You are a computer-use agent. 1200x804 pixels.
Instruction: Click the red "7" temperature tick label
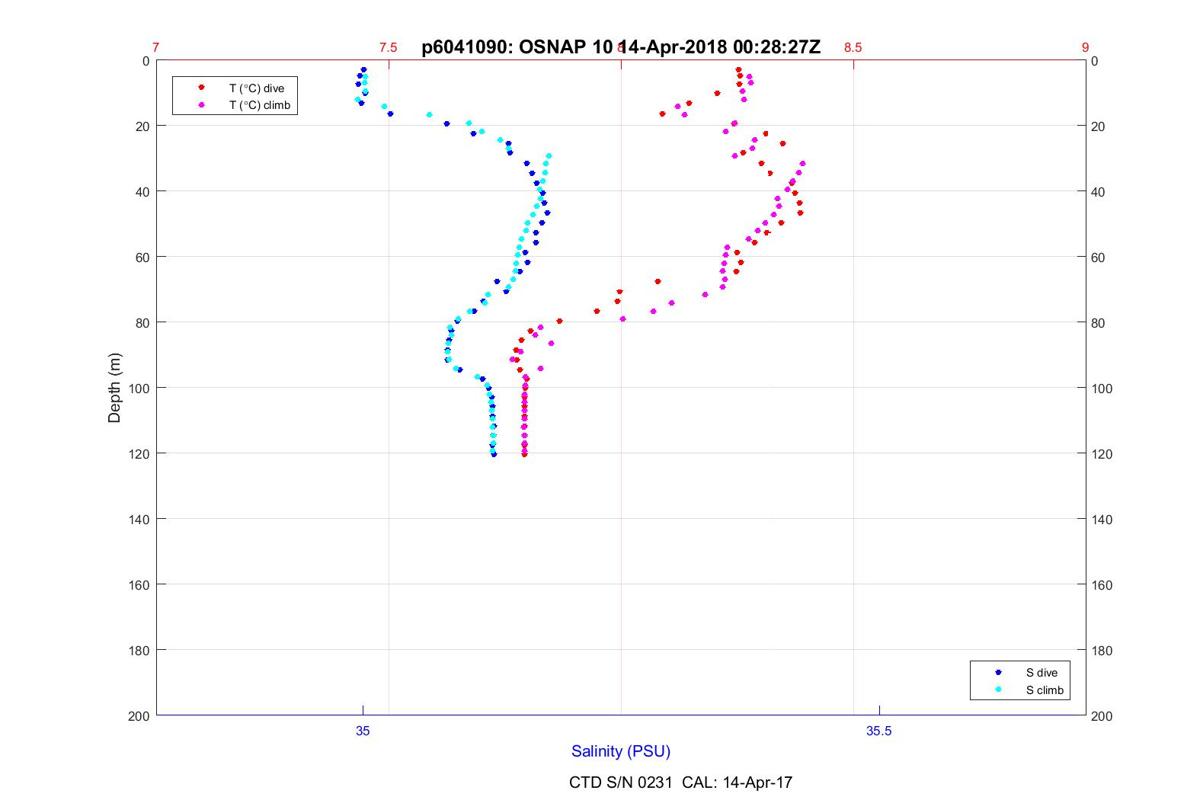click(x=156, y=47)
